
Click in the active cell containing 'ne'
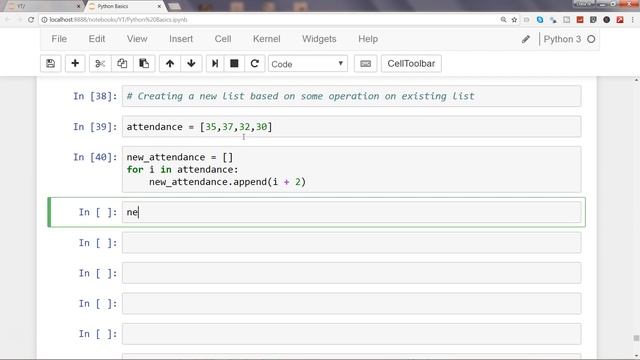point(351,212)
